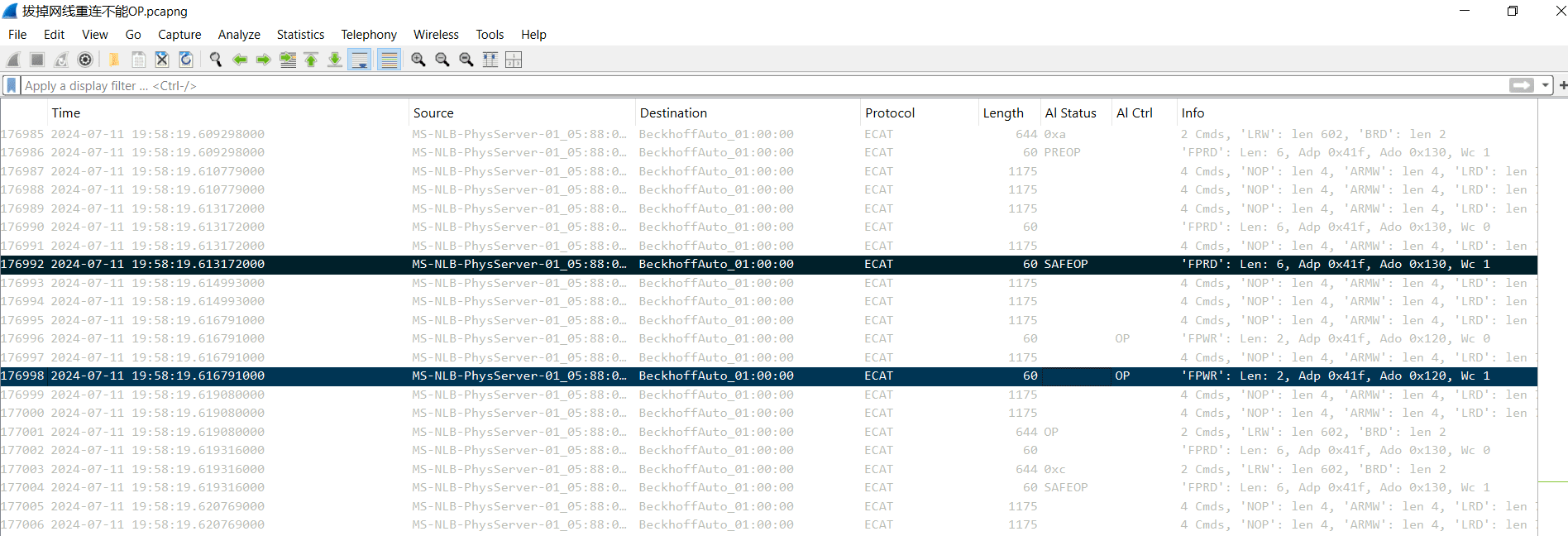Open the Analyze menu

pyautogui.click(x=239, y=35)
